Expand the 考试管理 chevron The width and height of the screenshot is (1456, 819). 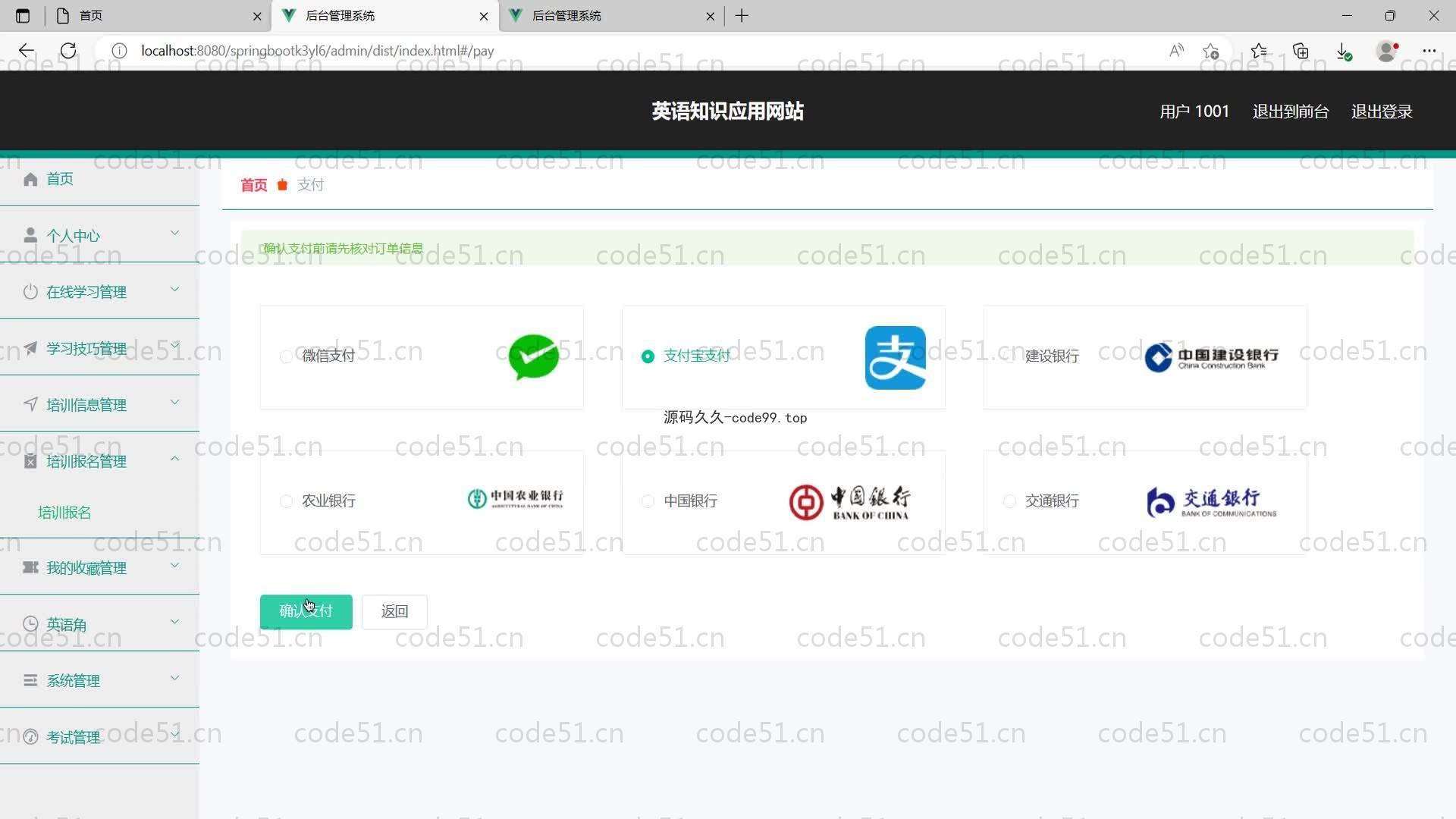pyautogui.click(x=174, y=734)
